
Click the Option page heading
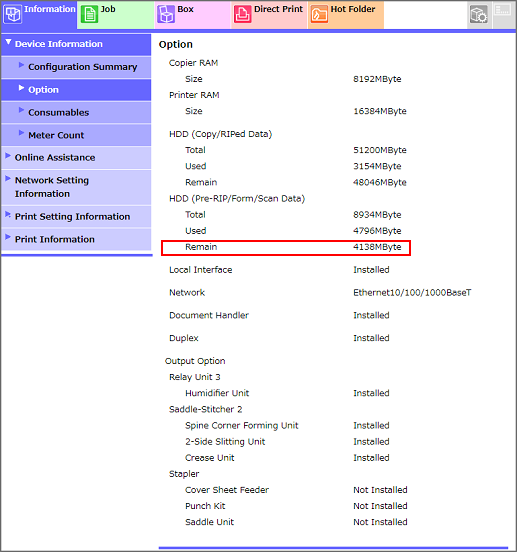coord(176,45)
